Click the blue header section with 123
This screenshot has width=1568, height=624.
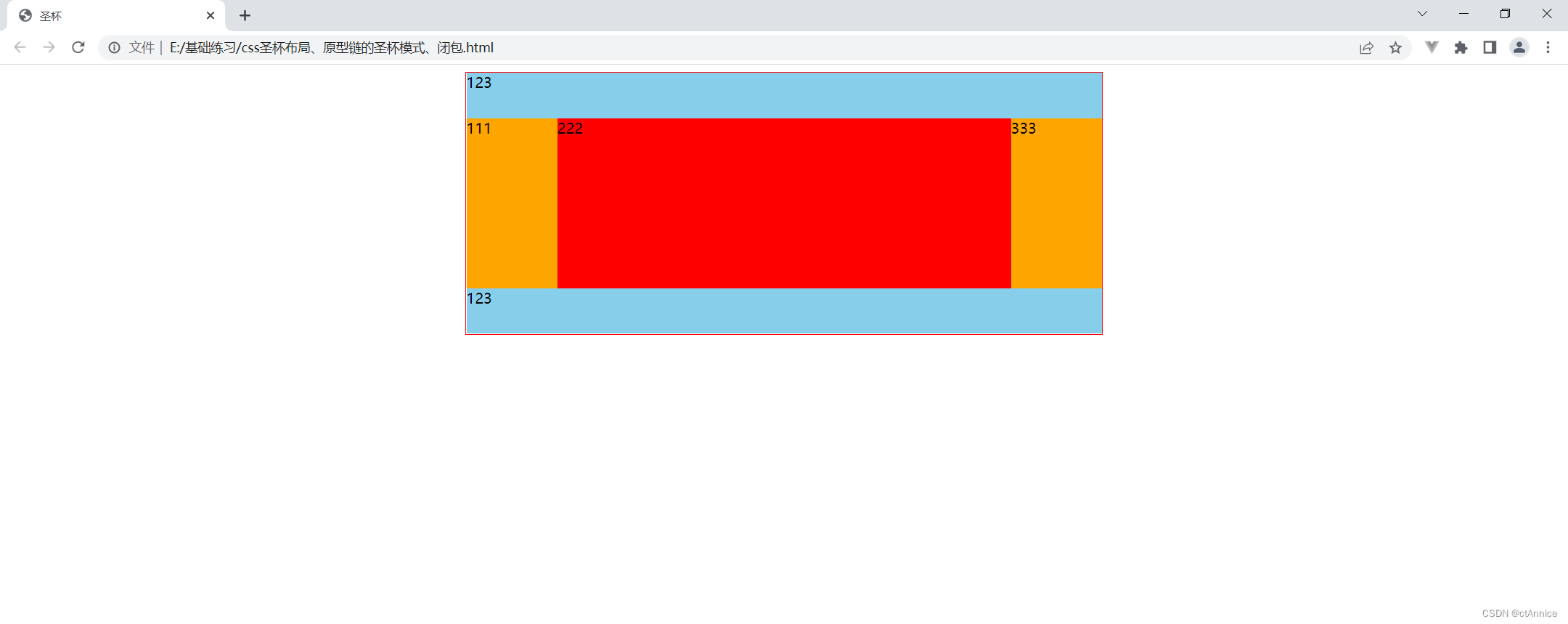tap(784, 95)
